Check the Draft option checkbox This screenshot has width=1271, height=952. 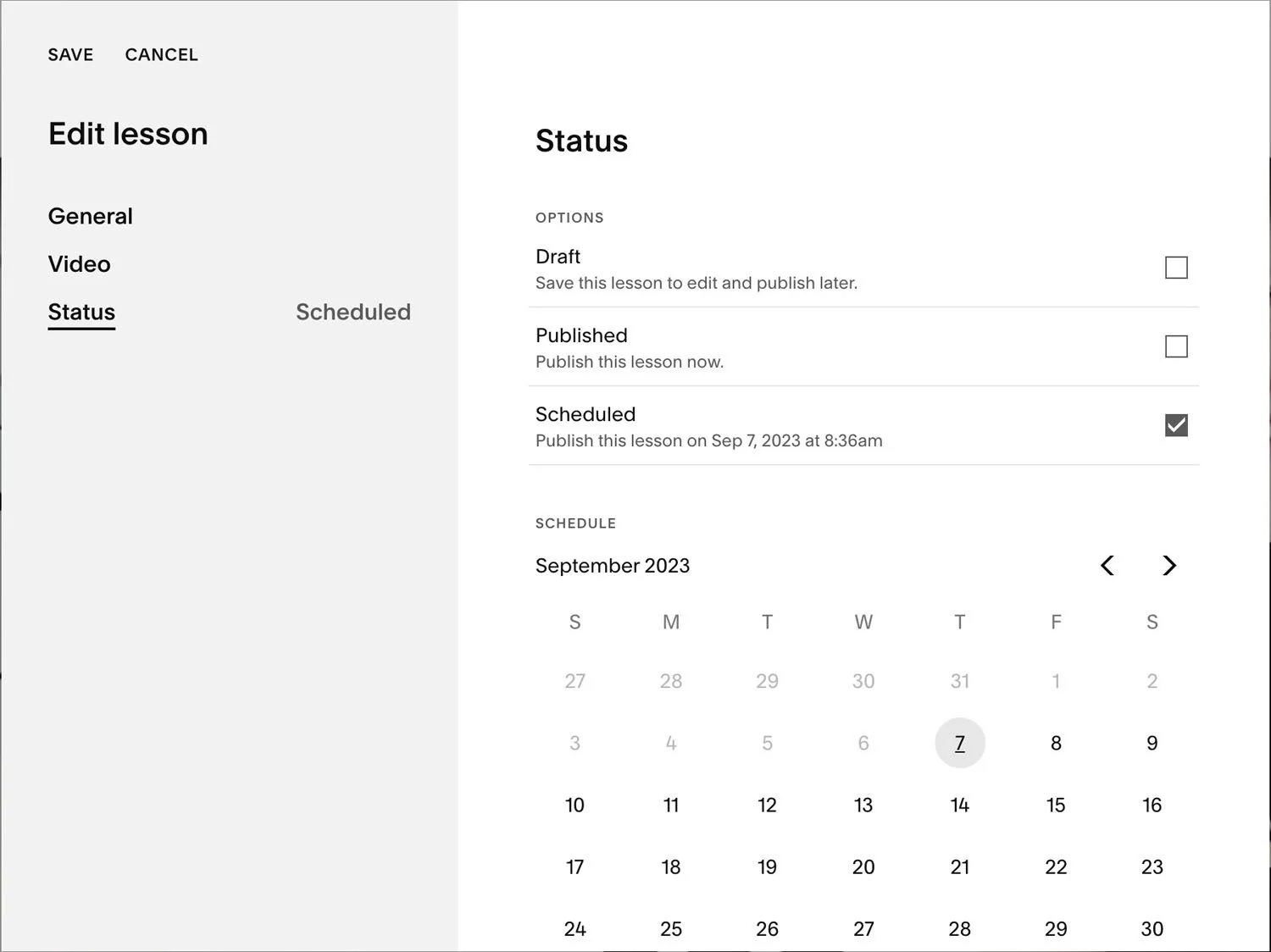click(1176, 268)
